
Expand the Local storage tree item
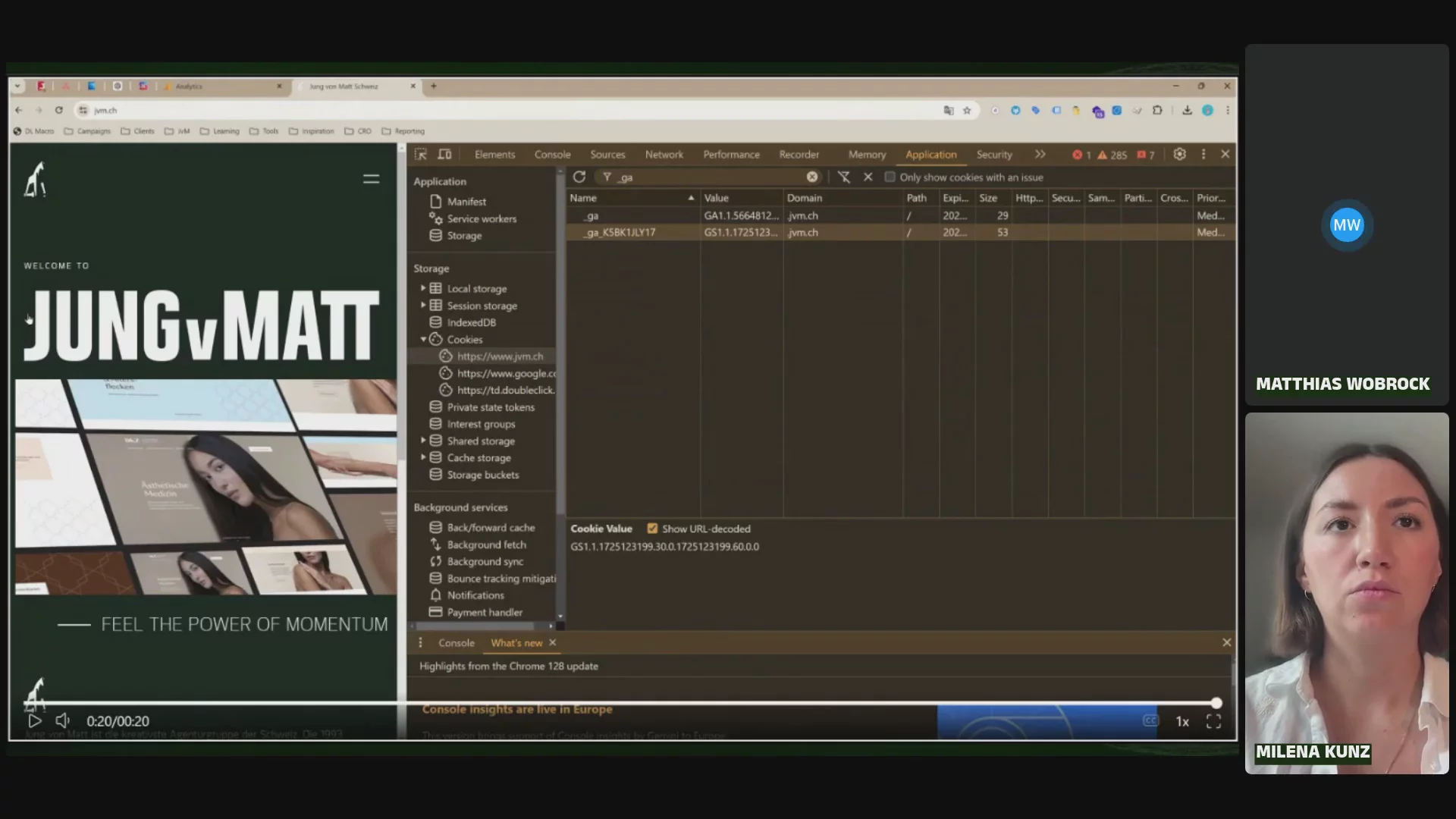(x=423, y=288)
